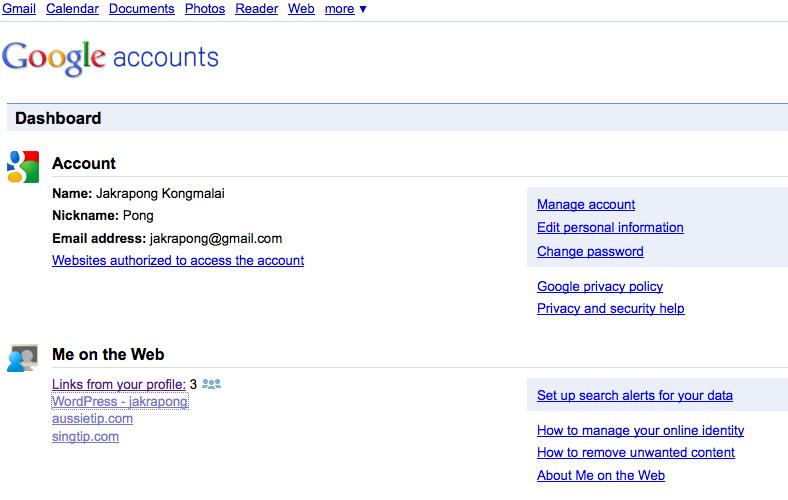Image resolution: width=788 pixels, height=500 pixels.
Task: Navigate to Reader in the top bar
Action: 256,9
